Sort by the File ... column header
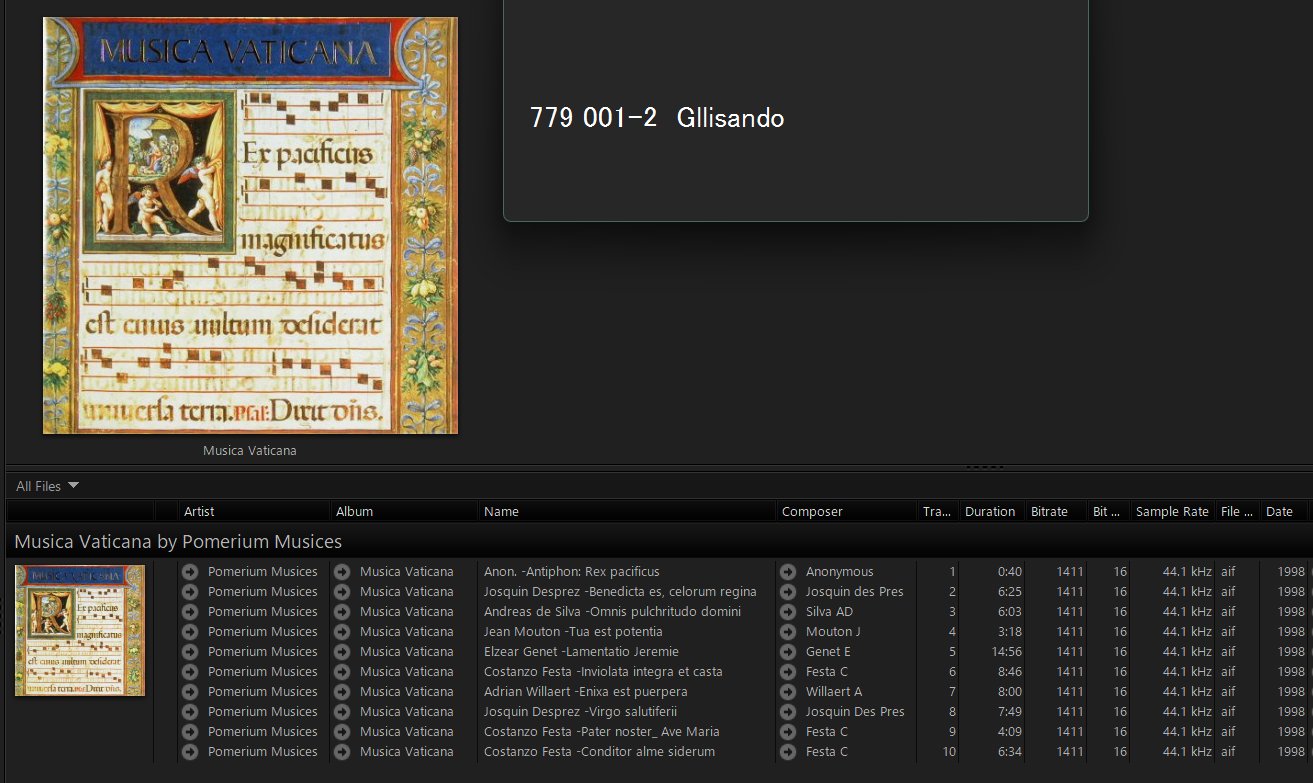Image resolution: width=1313 pixels, height=783 pixels. [x=1237, y=511]
